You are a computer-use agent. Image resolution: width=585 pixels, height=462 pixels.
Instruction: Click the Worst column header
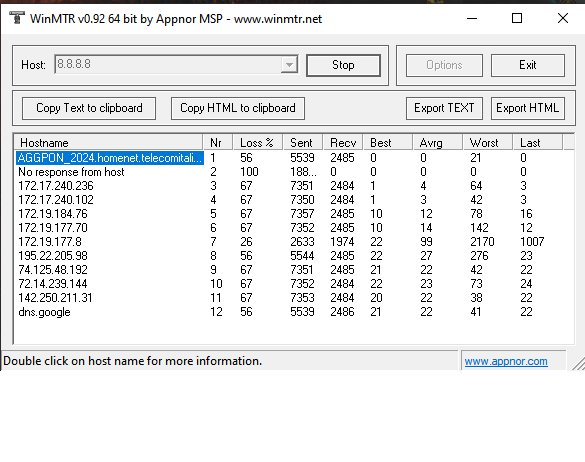(488, 143)
